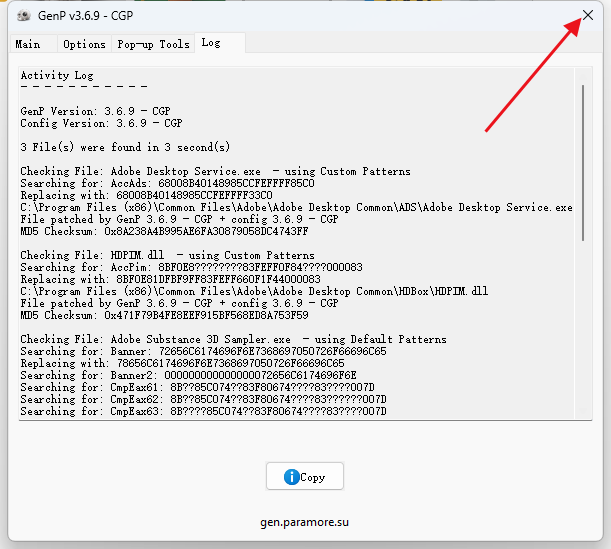Click 'Searching for: AccPim' line
Screen dimensions: 611x549
[191, 267]
